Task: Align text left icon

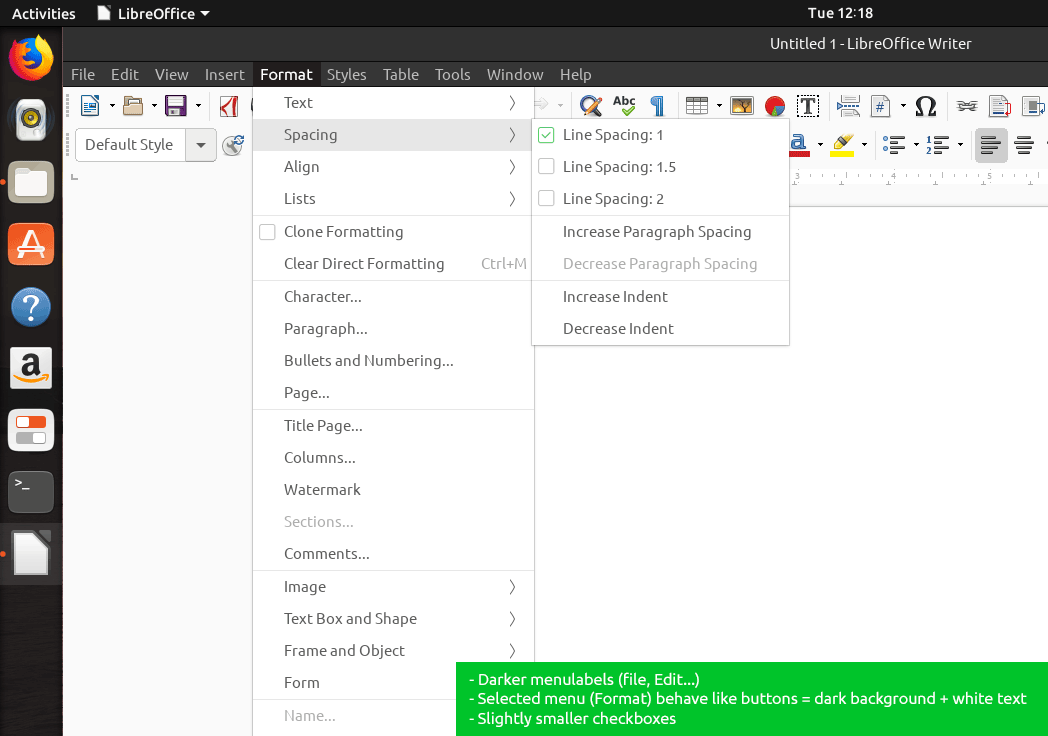Action: 991,144
